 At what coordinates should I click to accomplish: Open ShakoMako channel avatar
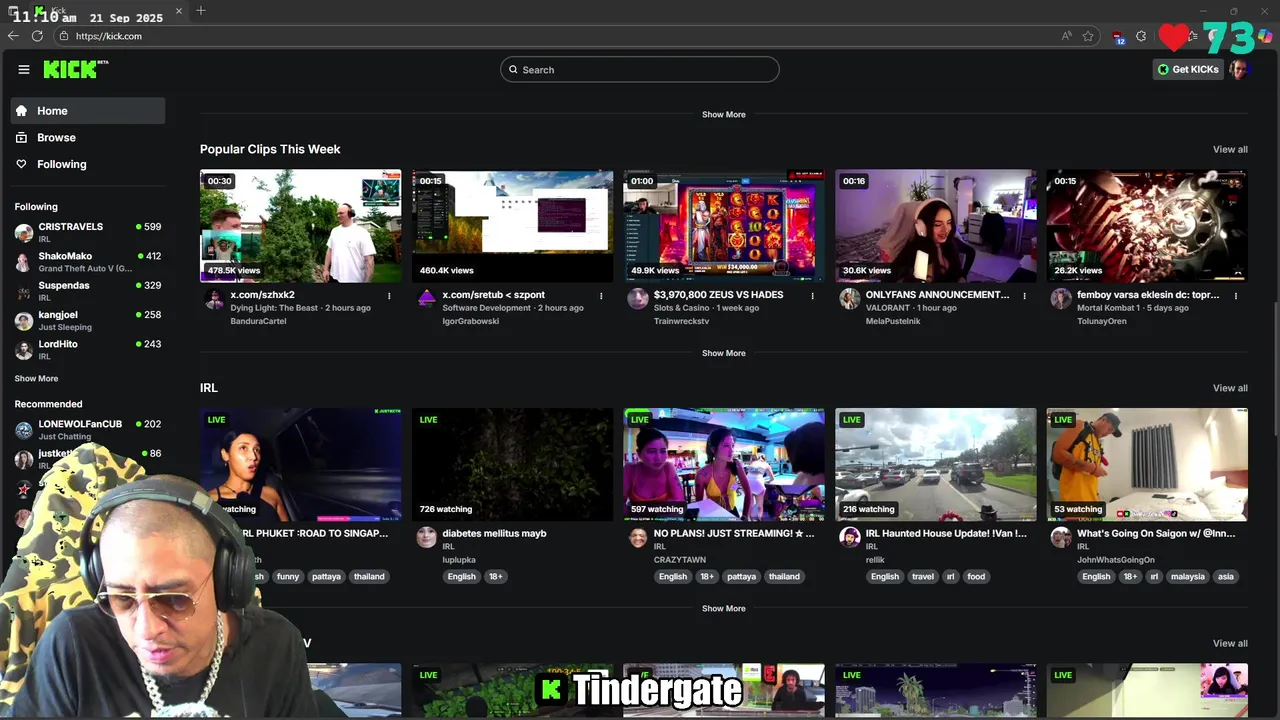tap(24, 262)
